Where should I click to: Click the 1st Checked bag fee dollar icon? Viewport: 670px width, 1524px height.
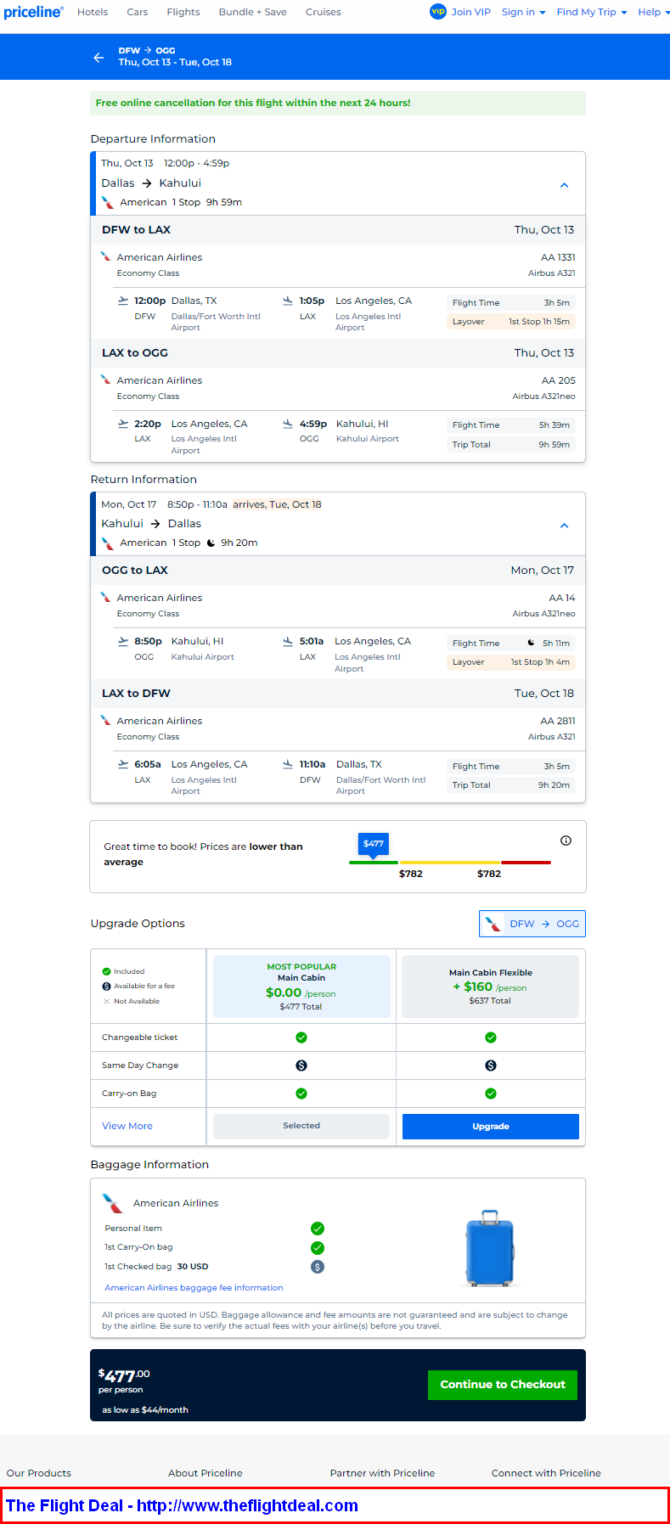(x=317, y=1266)
